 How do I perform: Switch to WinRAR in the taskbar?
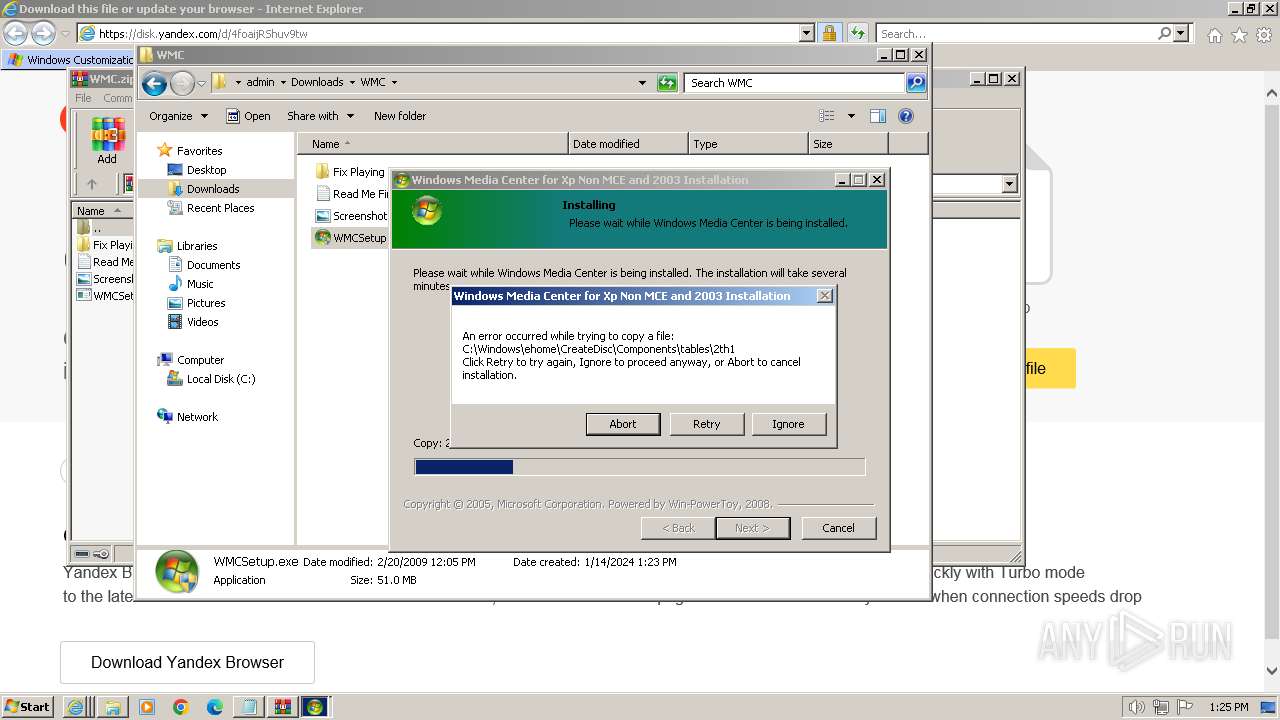(x=281, y=706)
